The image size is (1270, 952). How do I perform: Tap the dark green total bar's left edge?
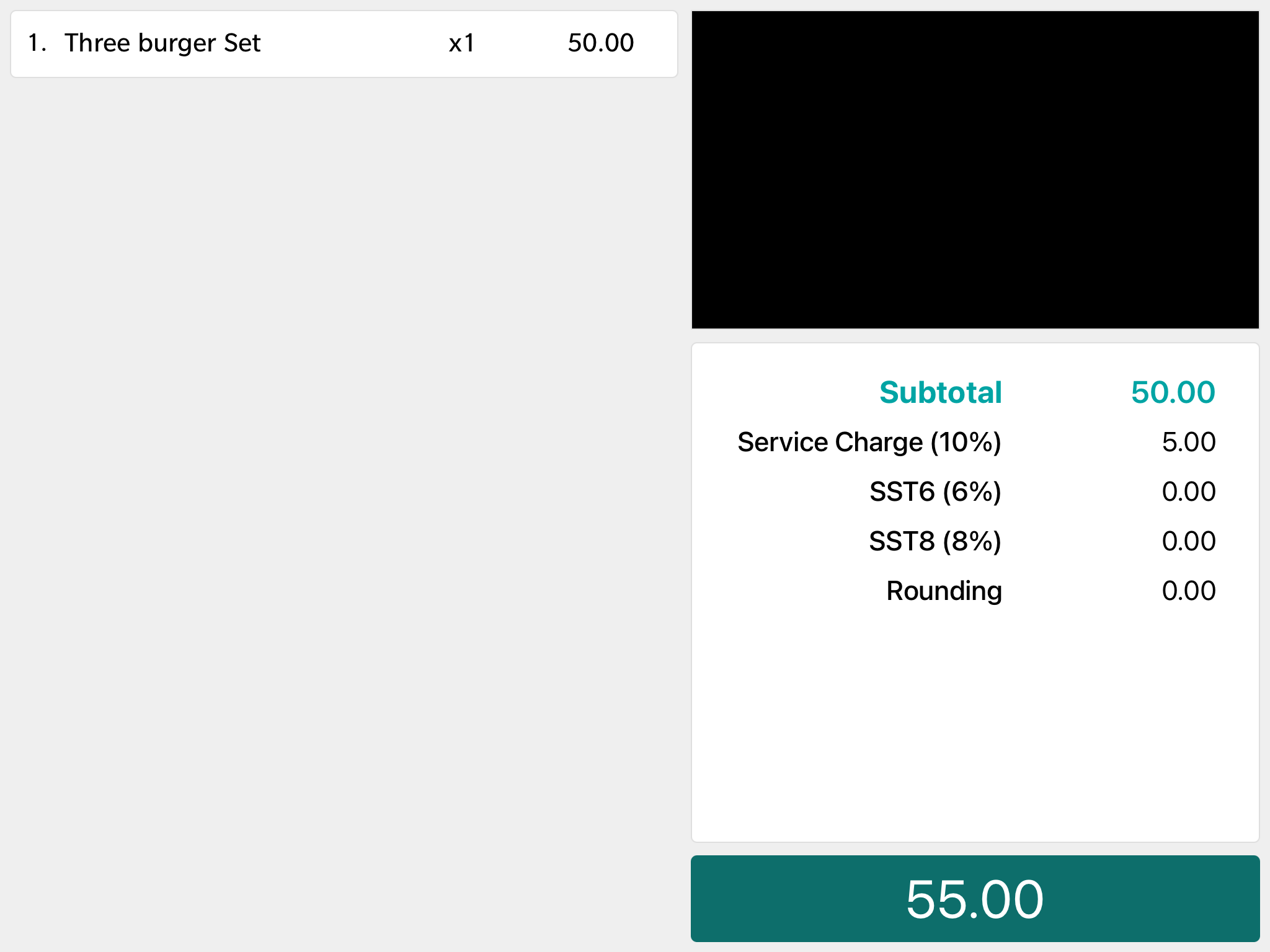707,899
